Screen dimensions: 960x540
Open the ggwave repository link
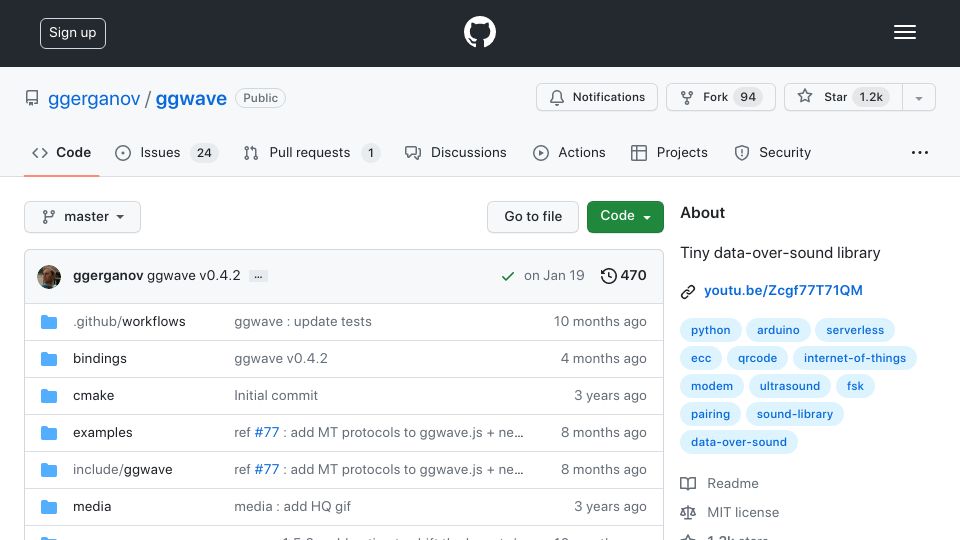(x=191, y=99)
